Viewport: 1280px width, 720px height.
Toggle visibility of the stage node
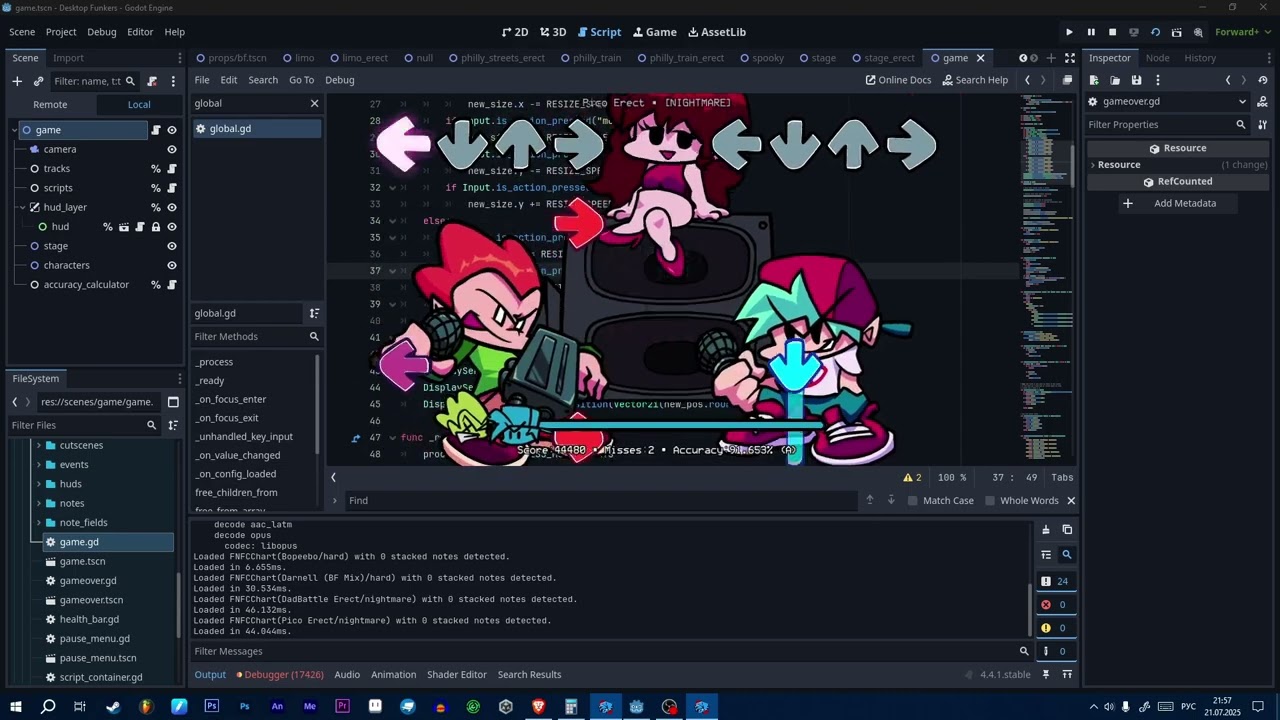(172, 246)
